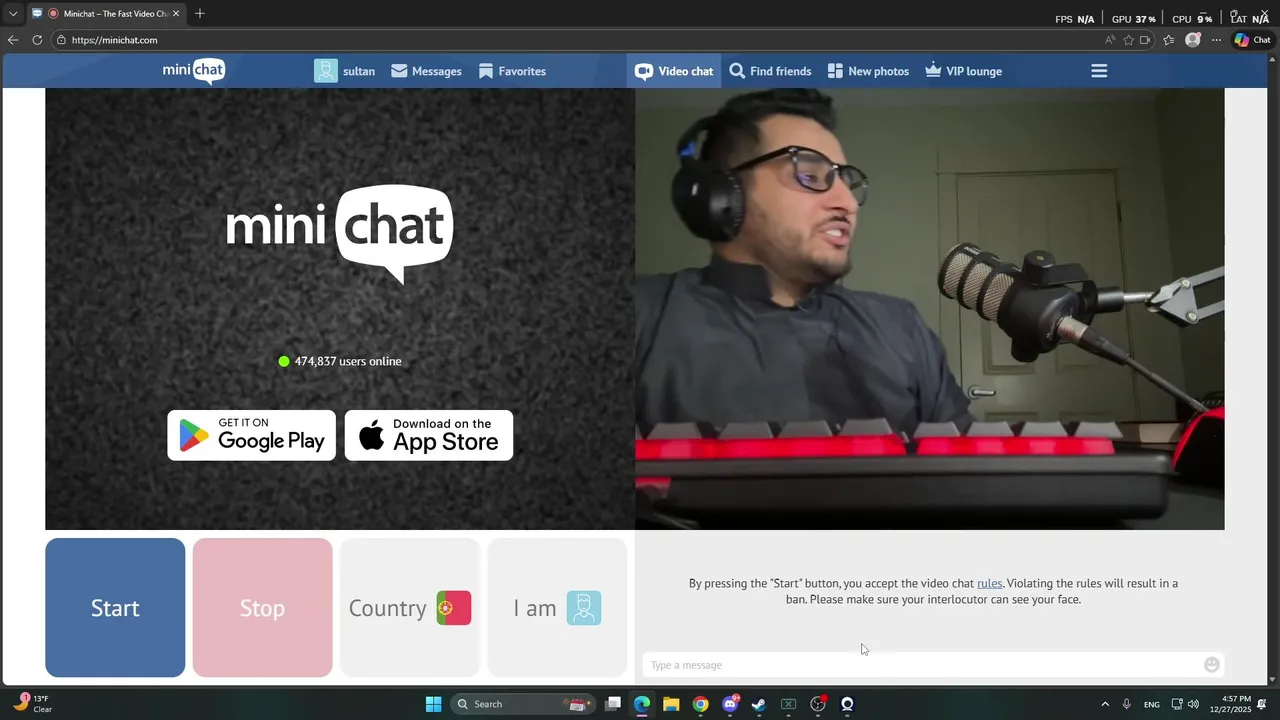
Task: Click the 474,837 users online text
Action: pos(348,361)
